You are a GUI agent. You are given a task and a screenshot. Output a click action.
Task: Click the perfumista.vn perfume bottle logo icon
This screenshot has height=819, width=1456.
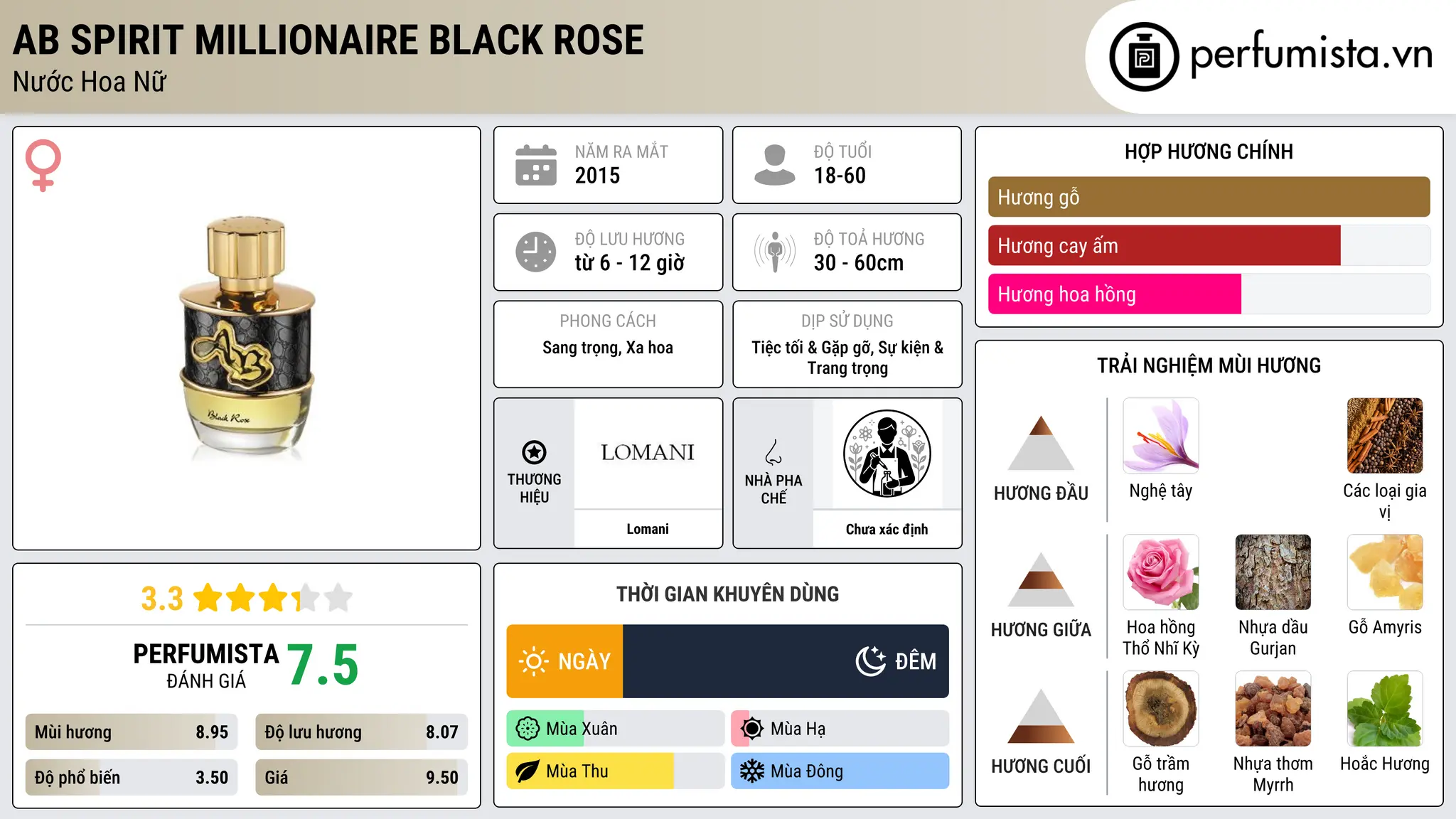click(x=1144, y=57)
